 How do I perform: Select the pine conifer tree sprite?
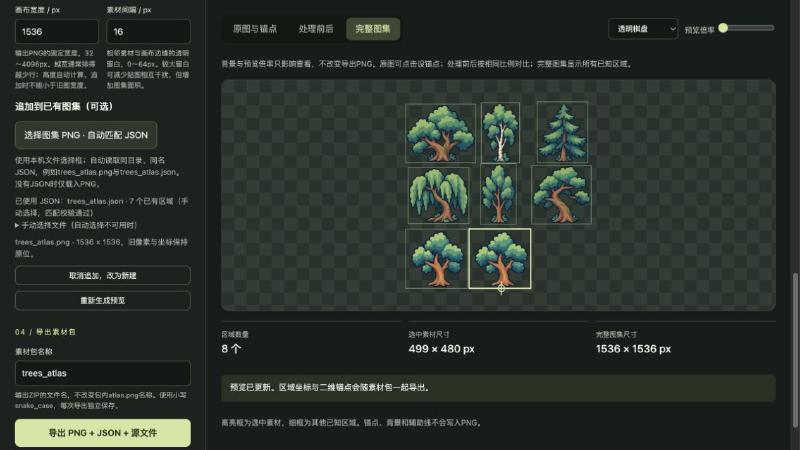[562, 132]
